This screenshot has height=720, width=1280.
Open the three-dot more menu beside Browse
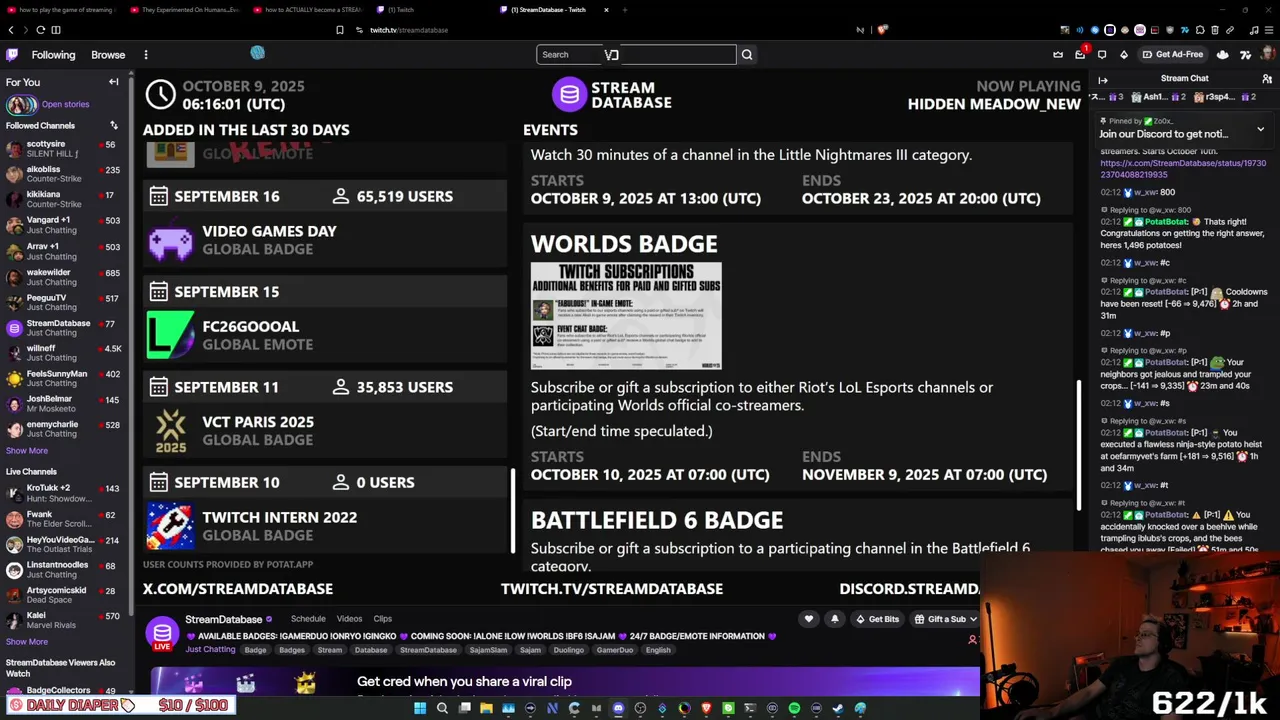pos(146,55)
